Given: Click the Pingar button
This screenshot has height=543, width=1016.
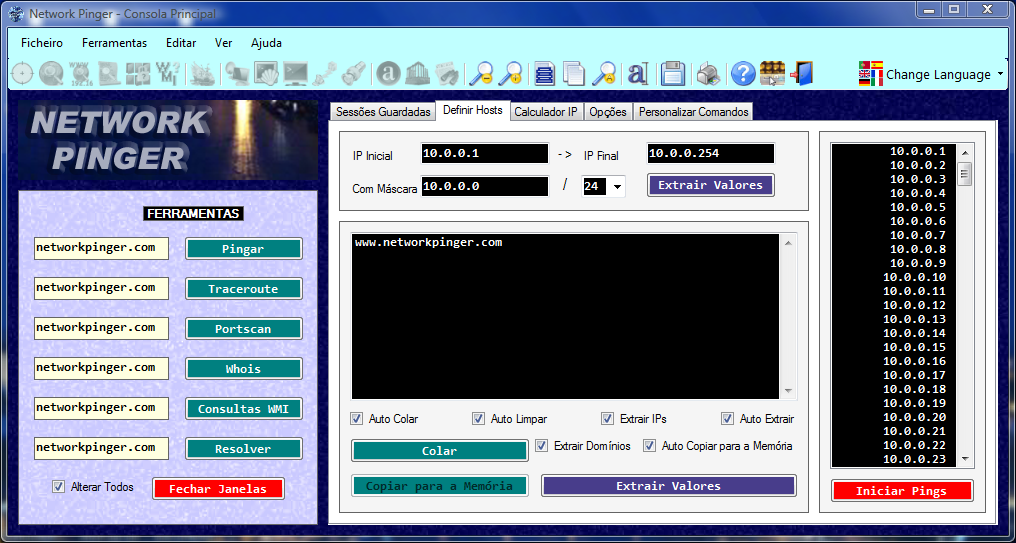Looking at the screenshot, I should (244, 249).
